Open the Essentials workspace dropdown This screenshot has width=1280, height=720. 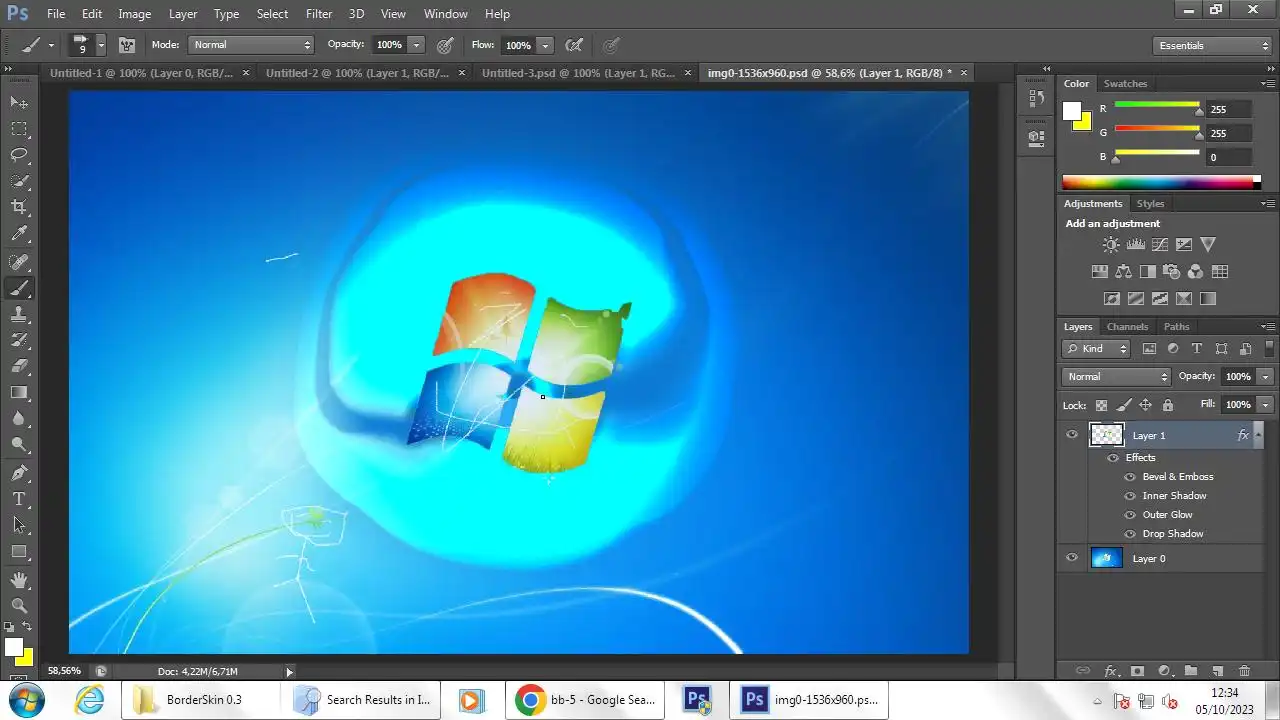coord(1212,45)
